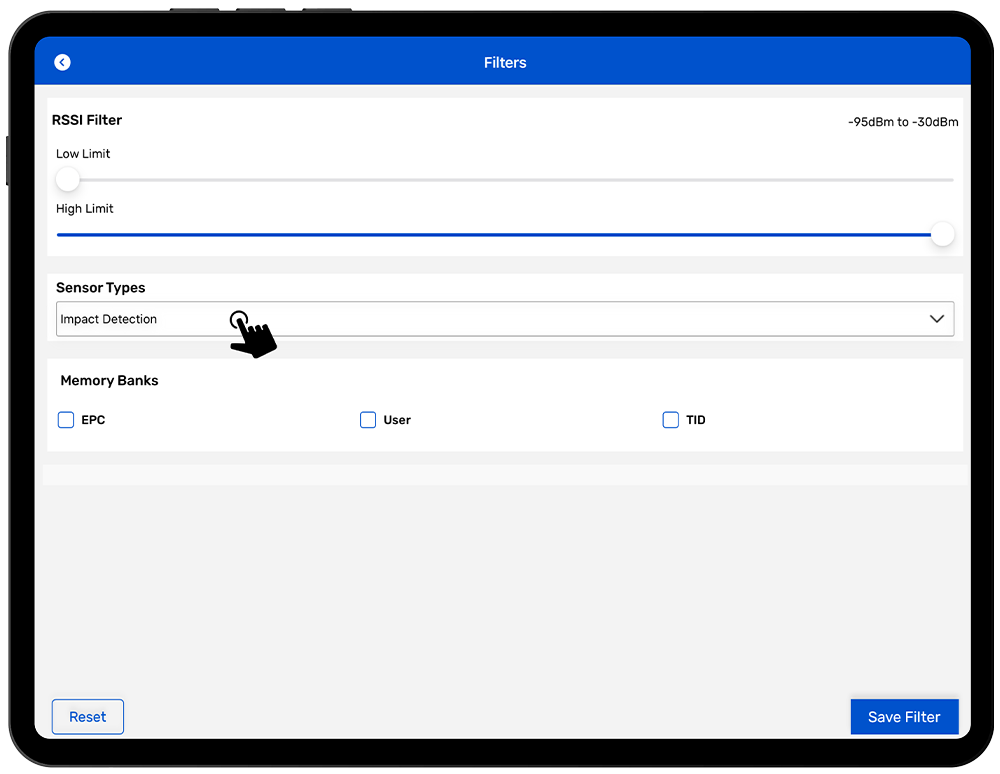The height and width of the screenshot is (774, 1000).
Task: Click the dropdown chevron in Sensor Types
Action: 936,319
